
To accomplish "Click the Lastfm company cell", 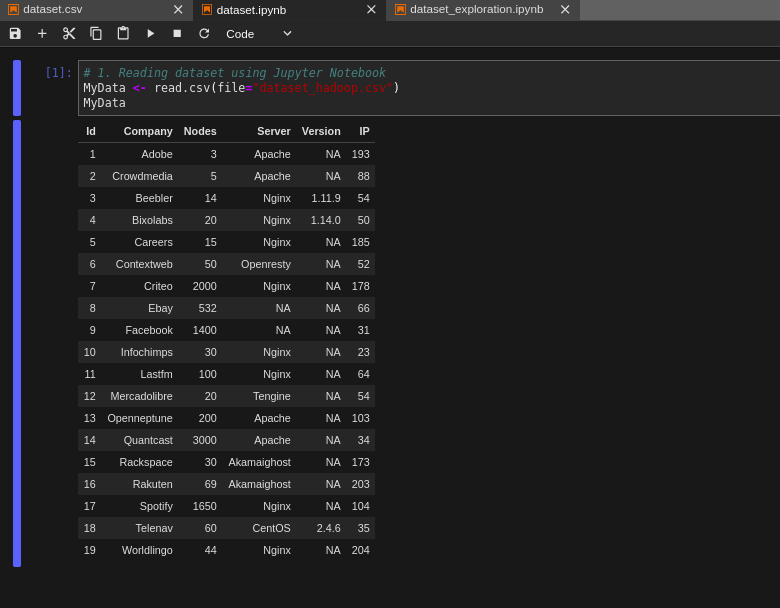I will (156, 374).
